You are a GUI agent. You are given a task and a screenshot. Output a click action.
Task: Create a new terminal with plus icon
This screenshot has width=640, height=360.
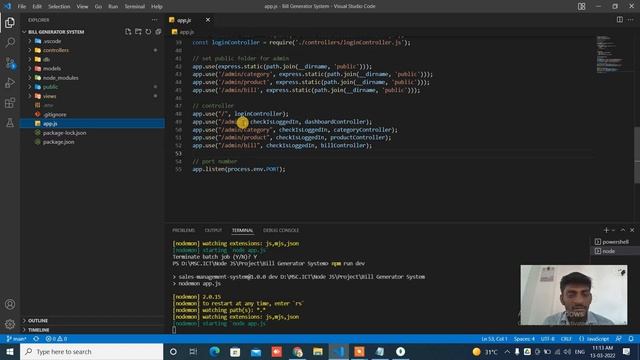tap(606, 230)
